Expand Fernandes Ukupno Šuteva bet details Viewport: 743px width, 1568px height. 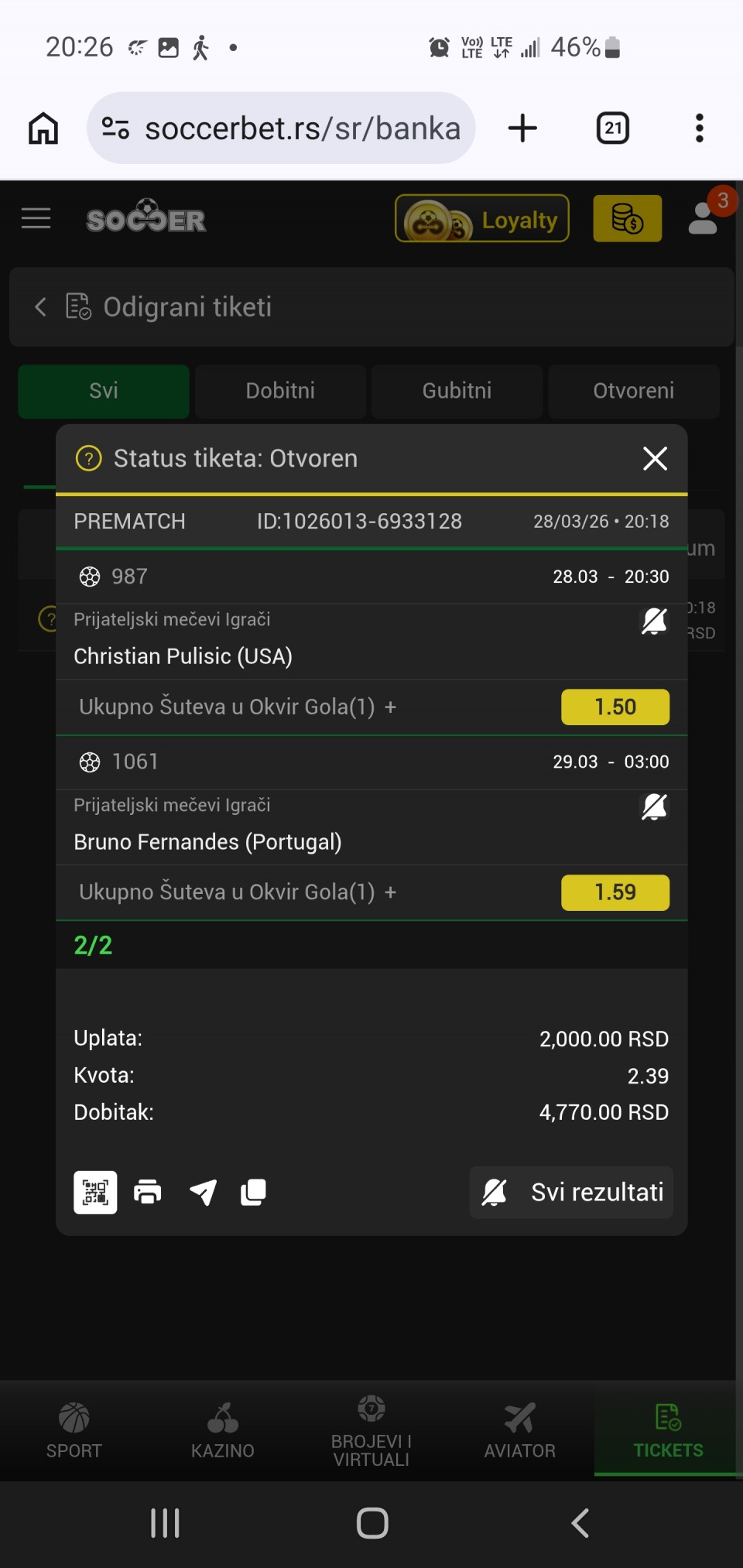[x=391, y=892]
